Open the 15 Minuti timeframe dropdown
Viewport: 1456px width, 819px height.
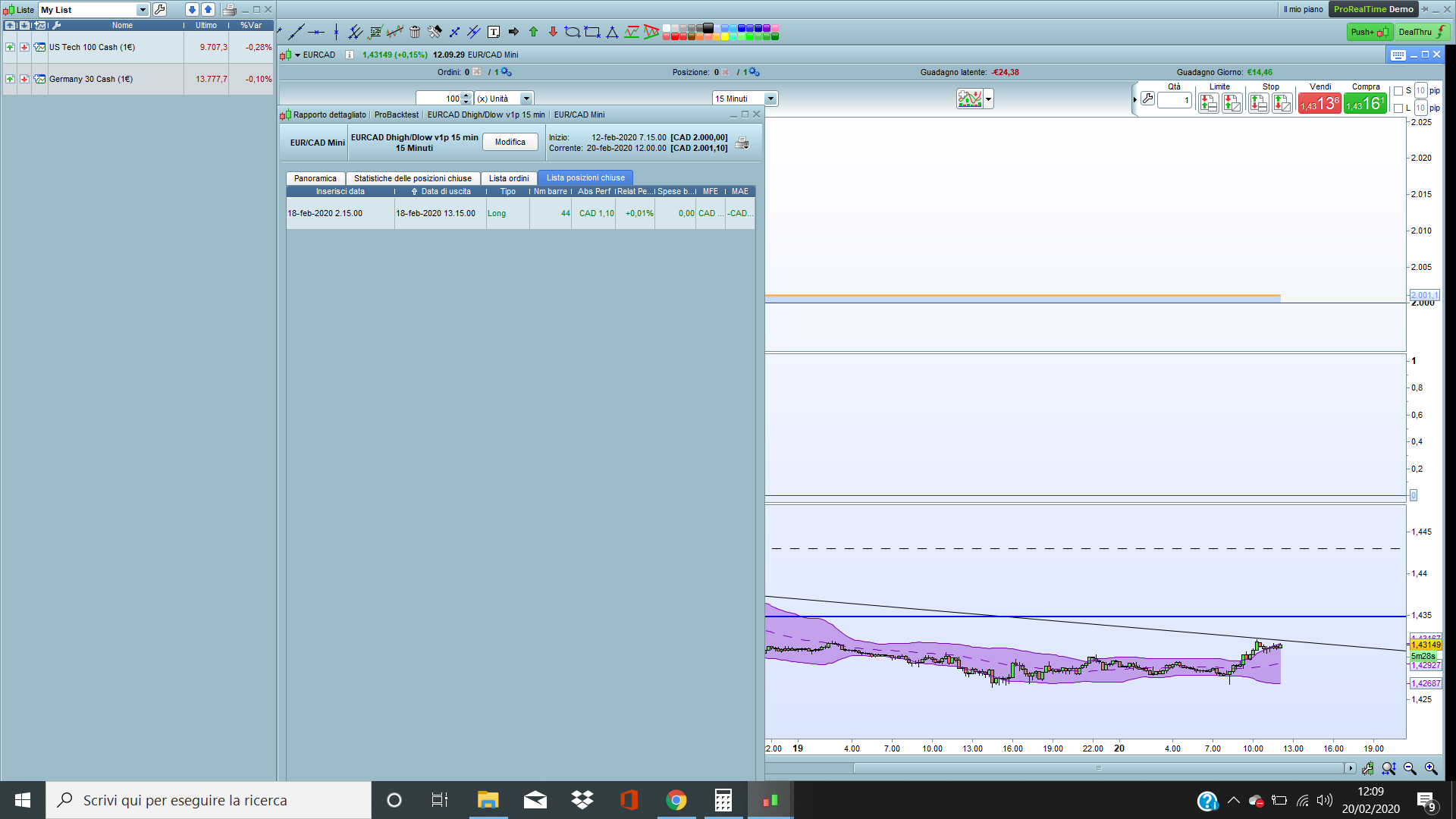coord(770,99)
